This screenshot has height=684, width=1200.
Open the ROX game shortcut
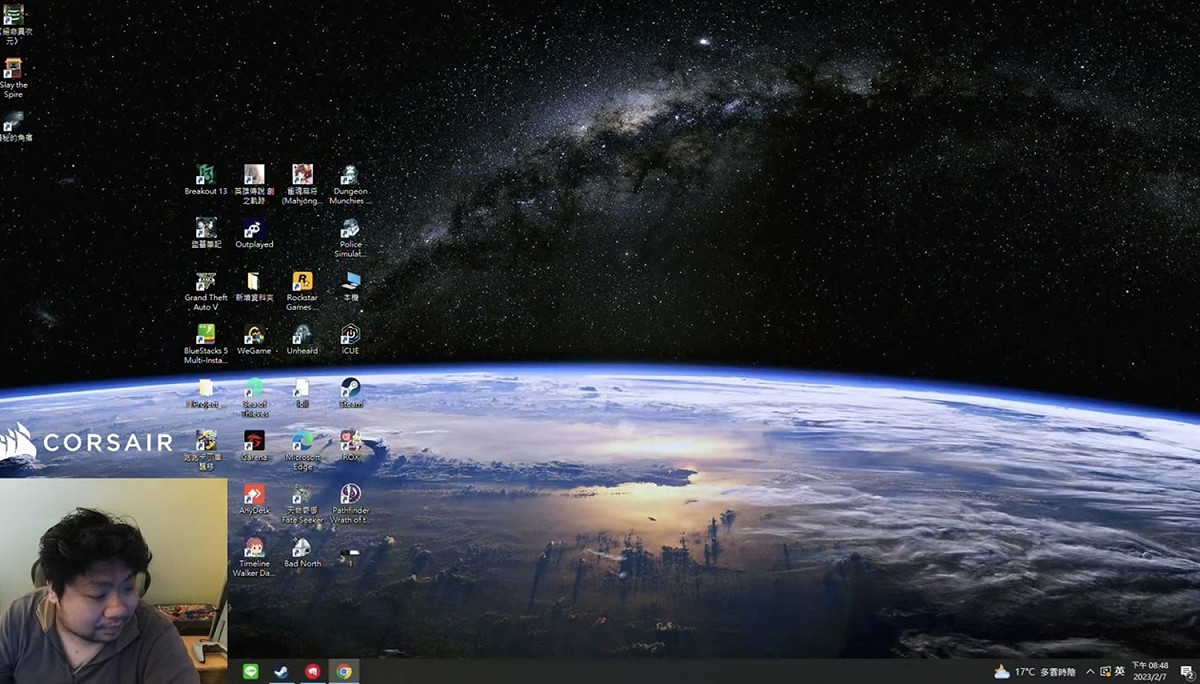[350, 446]
